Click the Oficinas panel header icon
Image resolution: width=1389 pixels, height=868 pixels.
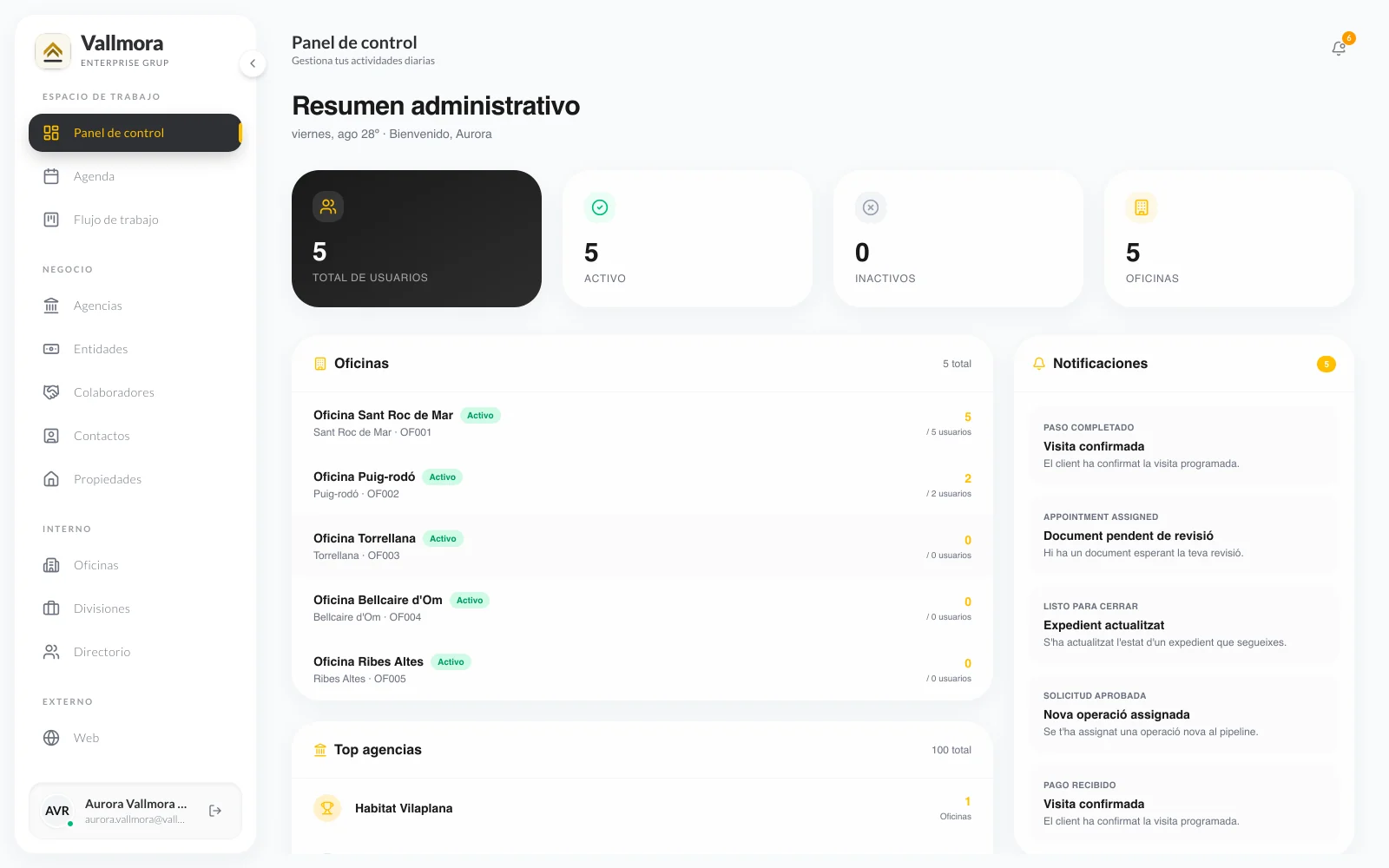[320, 364]
